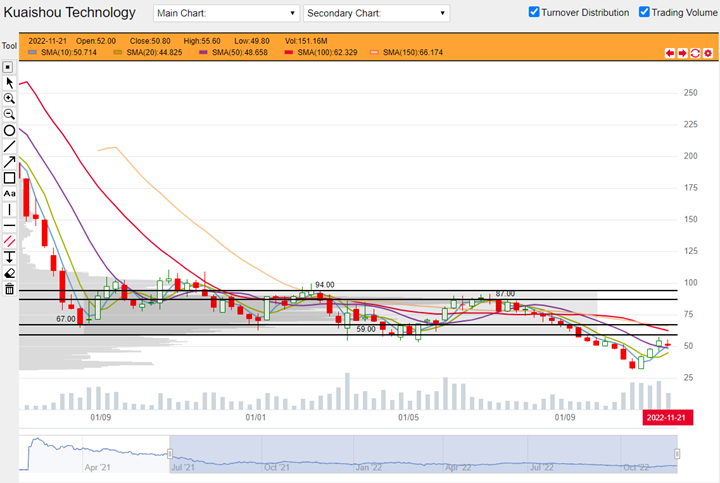Click the SMA(100) red legend swatch

289,53
